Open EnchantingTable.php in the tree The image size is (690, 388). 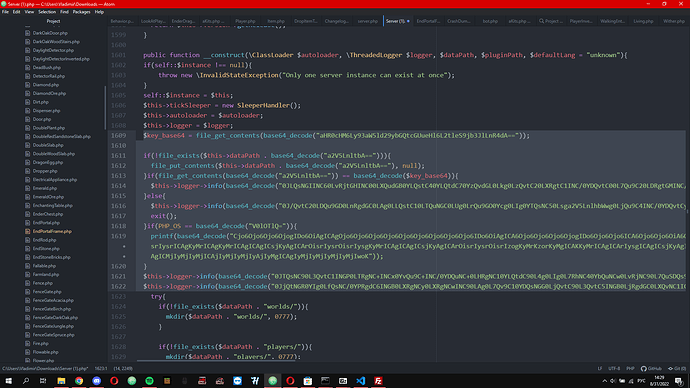tap(52, 205)
